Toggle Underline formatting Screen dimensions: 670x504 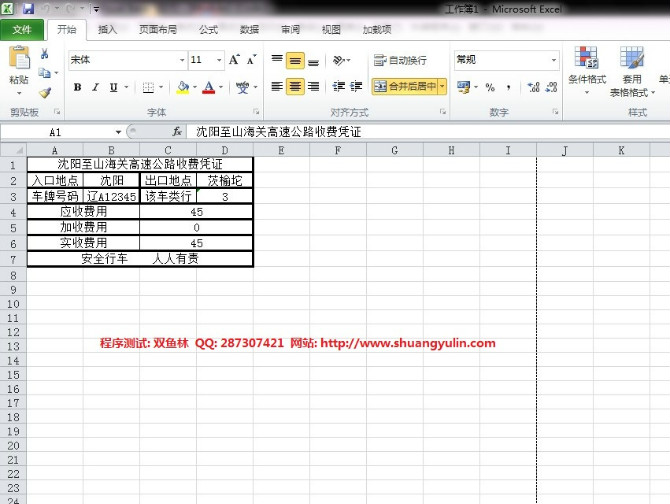113,88
